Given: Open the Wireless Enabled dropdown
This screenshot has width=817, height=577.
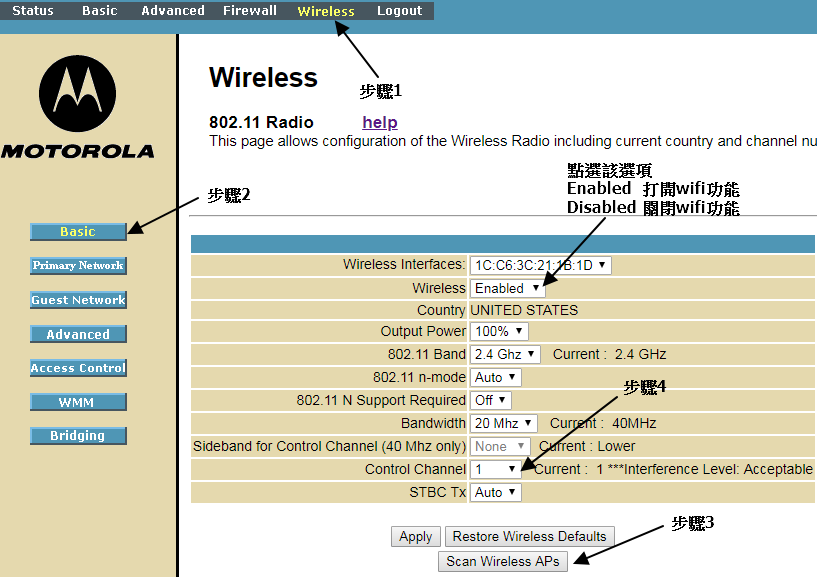Looking at the screenshot, I should [x=508, y=288].
